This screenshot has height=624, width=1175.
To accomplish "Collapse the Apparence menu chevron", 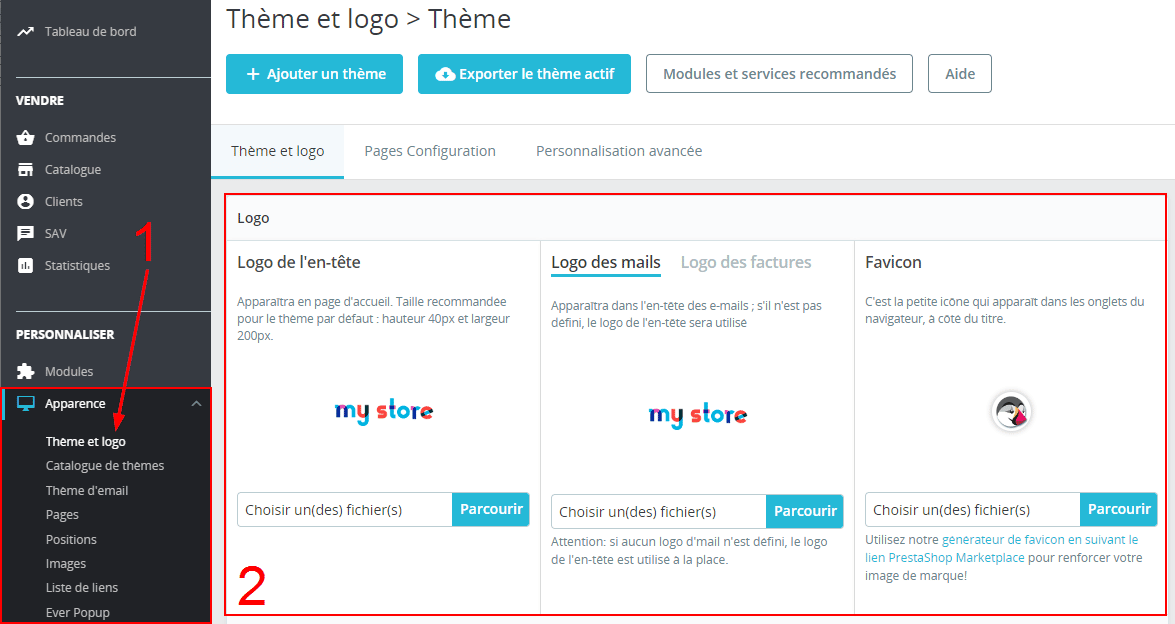I will tap(196, 404).
